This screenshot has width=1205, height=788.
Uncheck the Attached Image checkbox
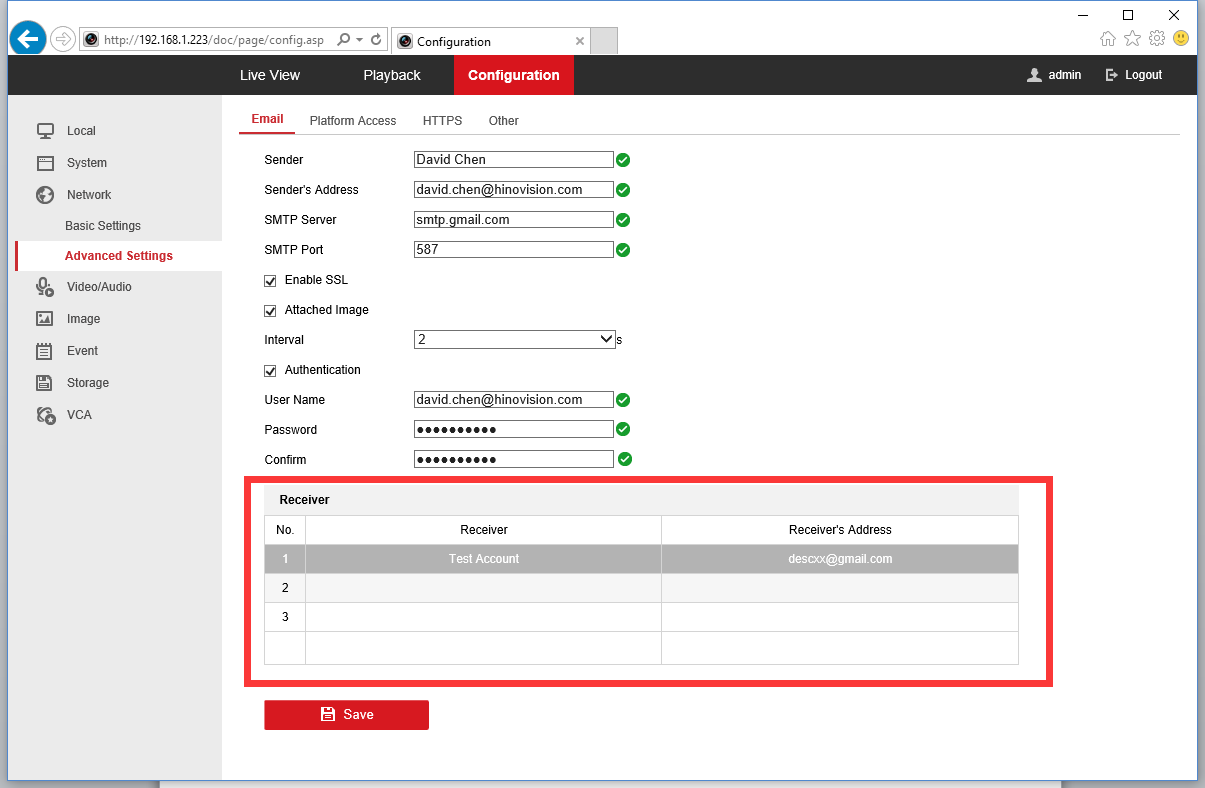click(270, 310)
